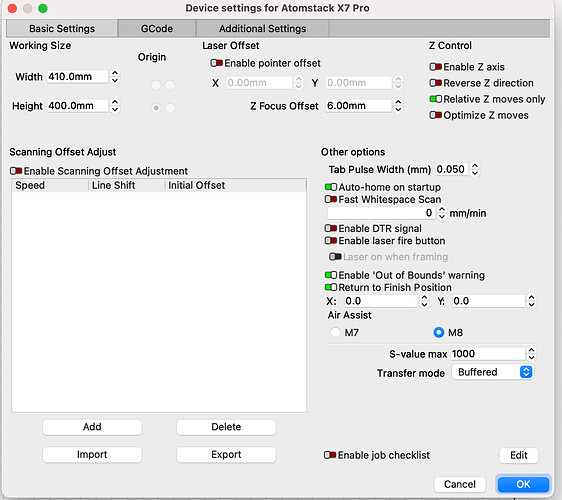The width and height of the screenshot is (562, 500).
Task: Click the Add button
Action: click(x=92, y=427)
